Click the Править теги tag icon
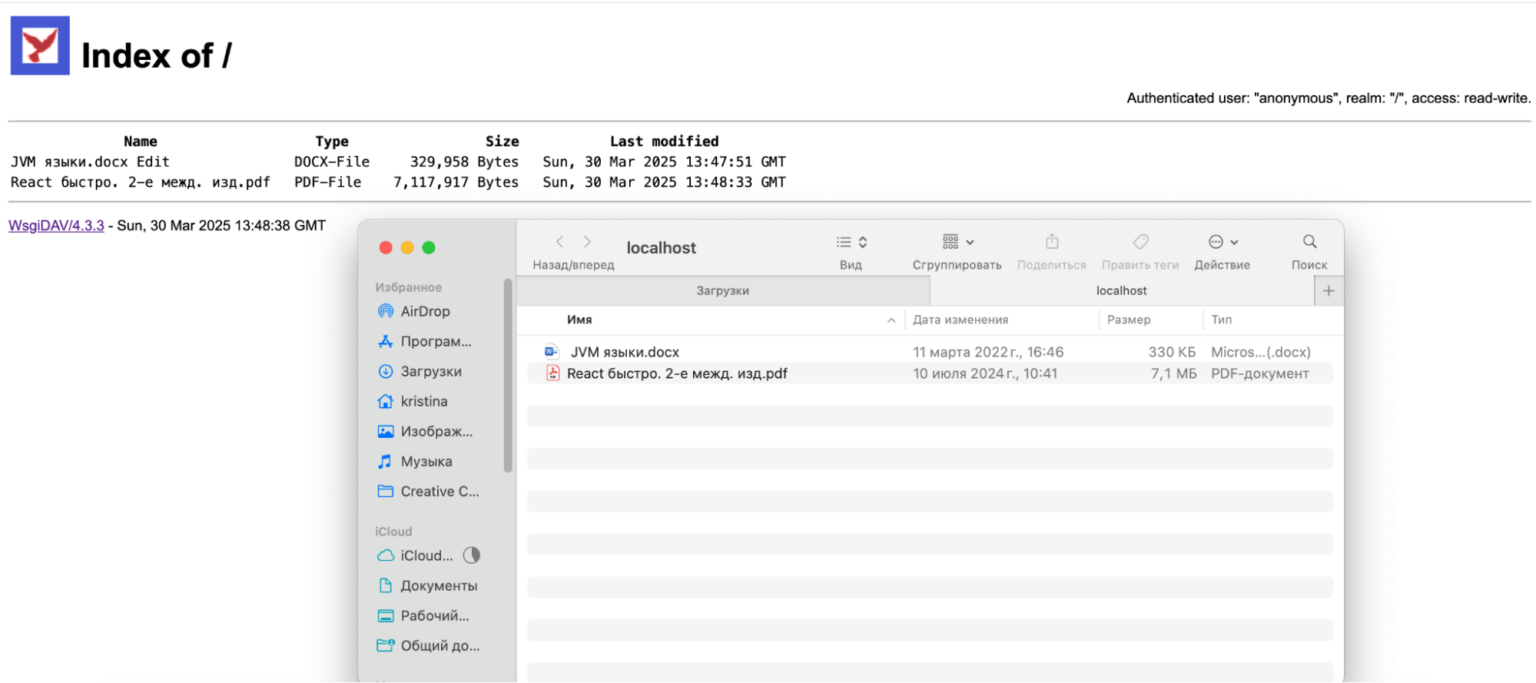Screen dimensions: 1536x683 pos(1140,241)
